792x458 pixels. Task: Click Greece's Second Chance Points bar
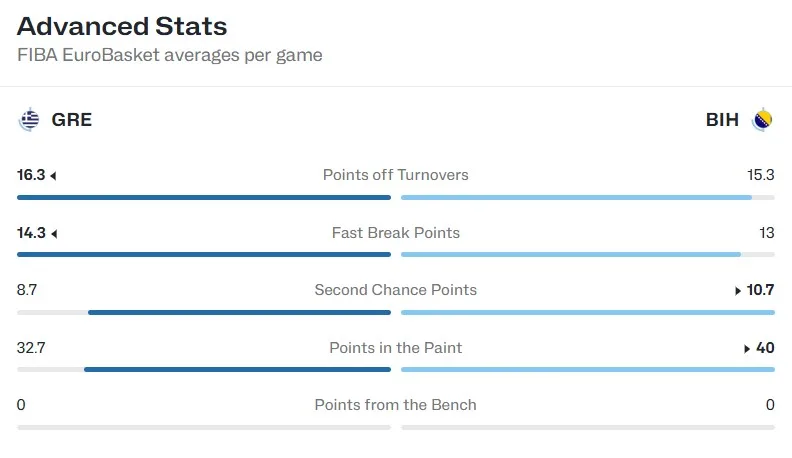[x=239, y=313]
